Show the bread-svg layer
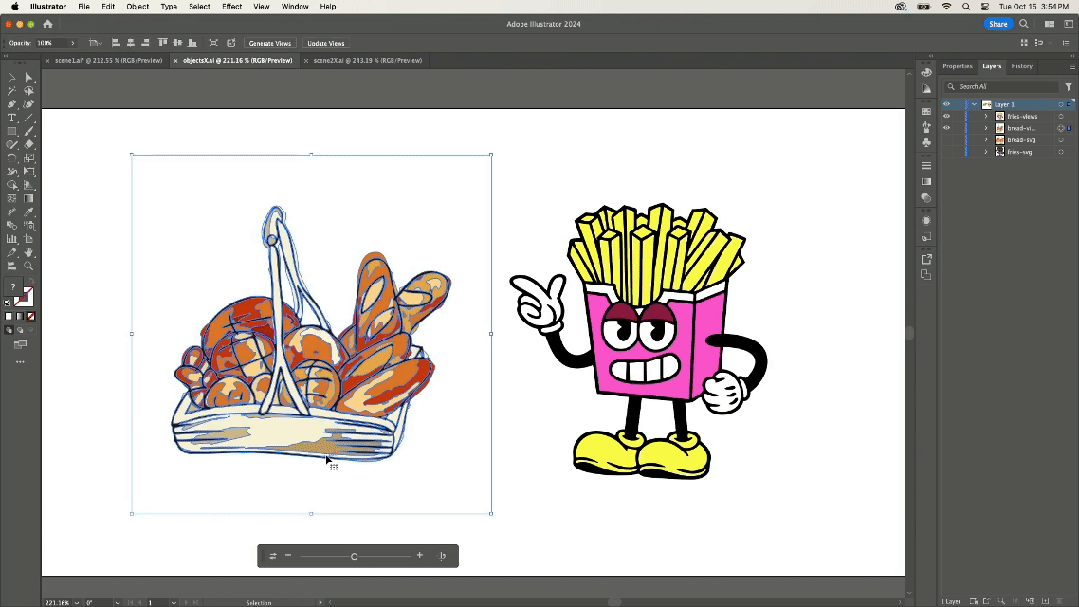The image size is (1079, 607). (946, 140)
